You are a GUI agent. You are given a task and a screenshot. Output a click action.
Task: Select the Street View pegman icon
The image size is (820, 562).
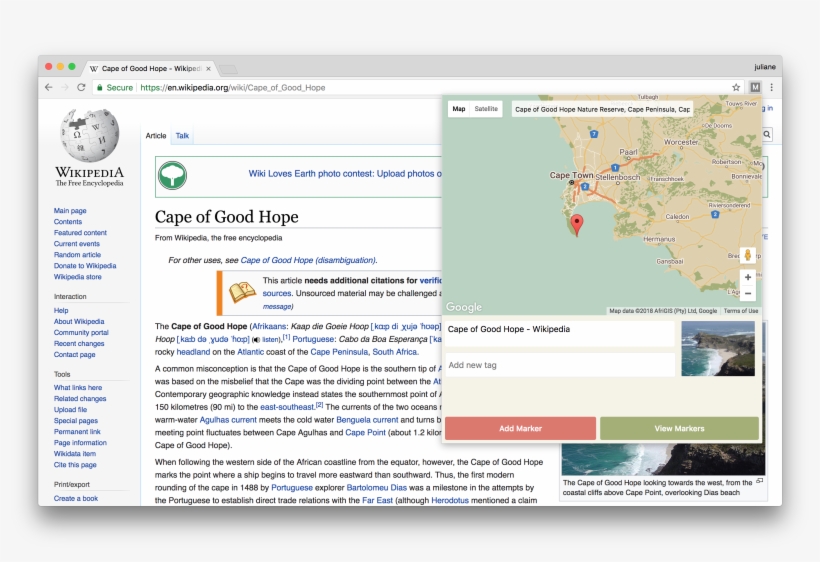(748, 255)
